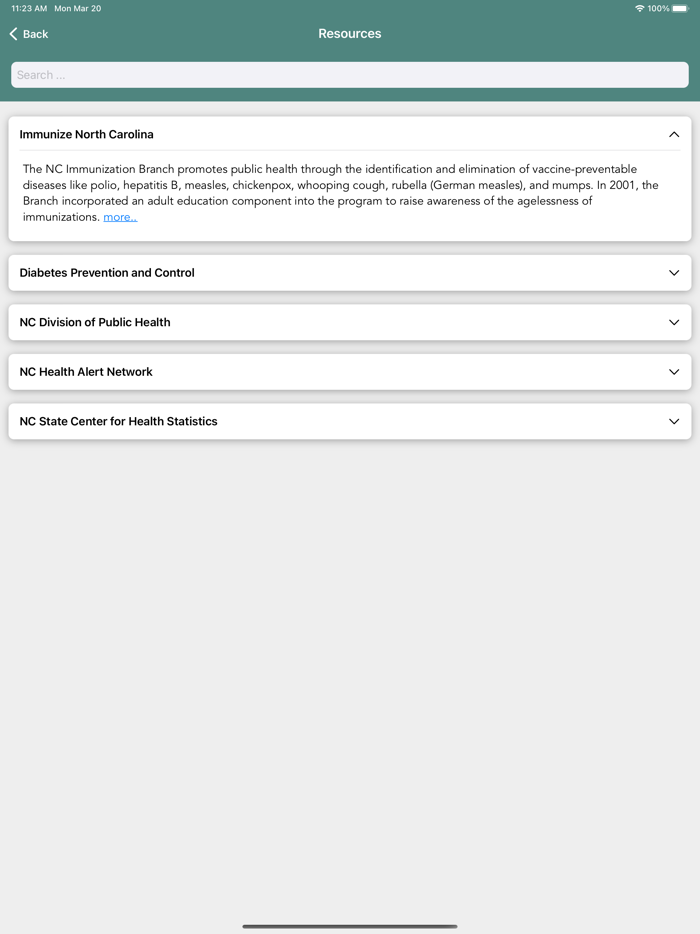The height and width of the screenshot is (934, 700).
Task: Tap the Wi-Fi icon in the status bar
Action: coord(638,8)
